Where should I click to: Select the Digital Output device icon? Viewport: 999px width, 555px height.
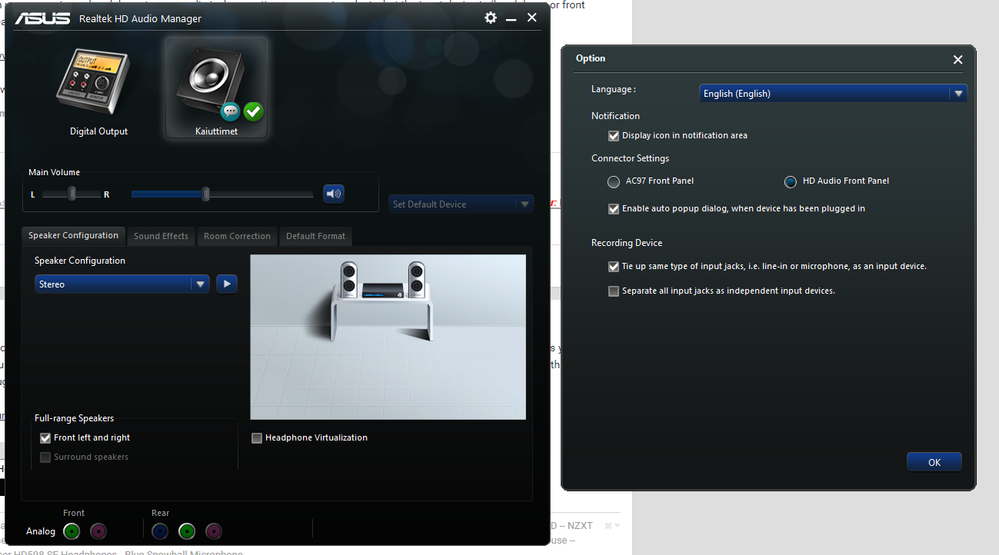click(x=94, y=83)
